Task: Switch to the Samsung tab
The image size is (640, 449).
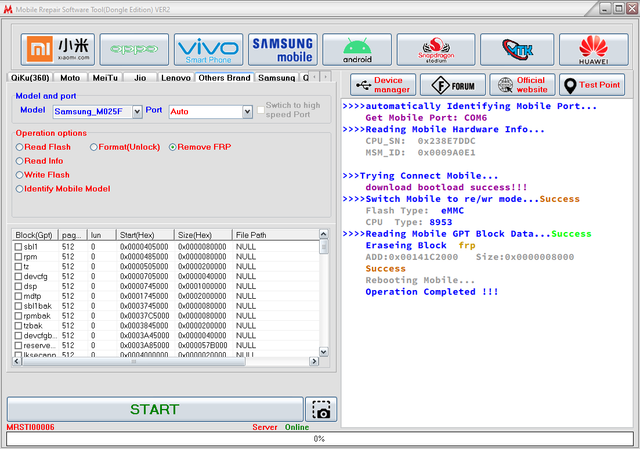Action: pos(277,78)
